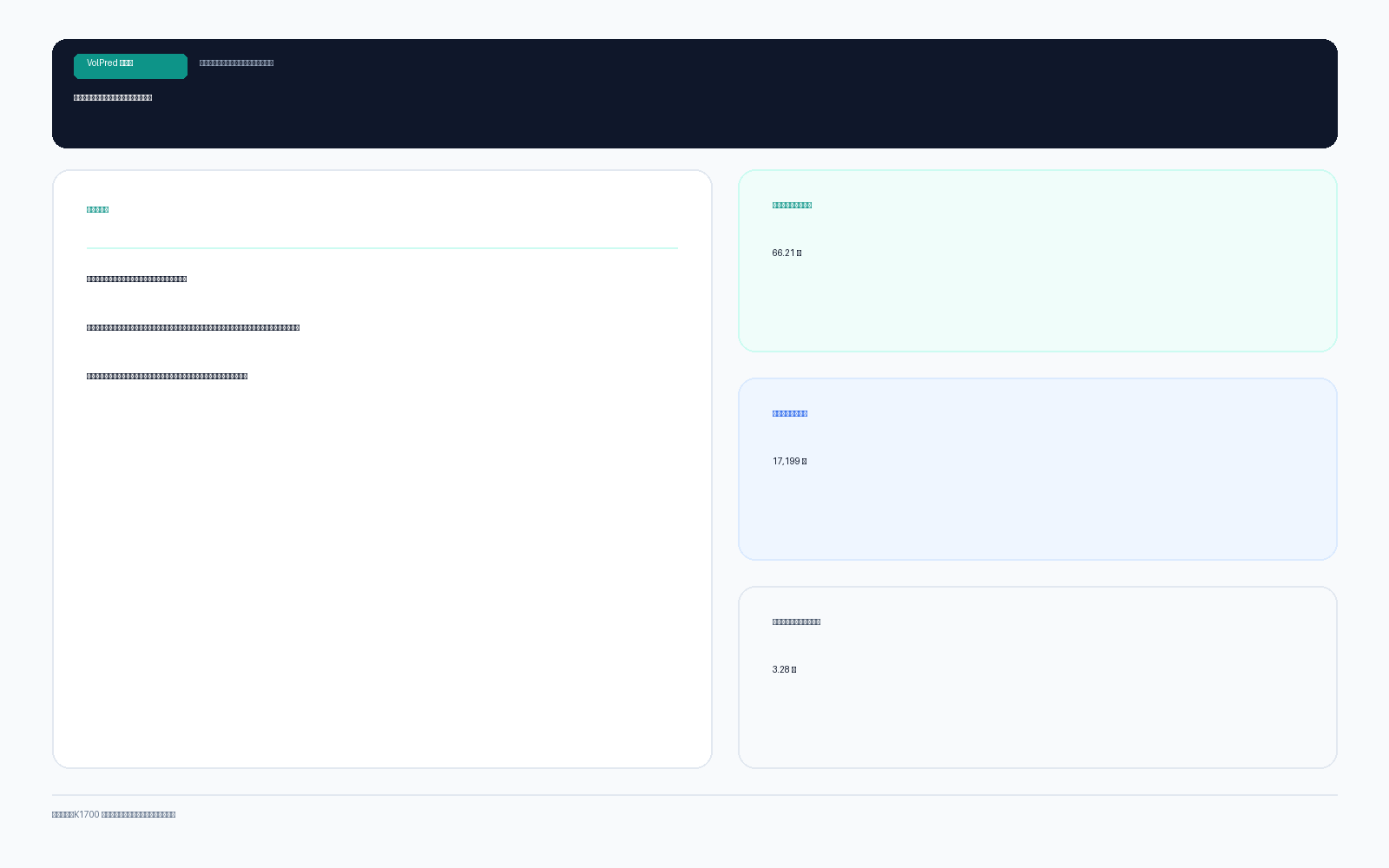Click the green heading above 66.21
The height and width of the screenshot is (868, 1389).
tap(792, 206)
